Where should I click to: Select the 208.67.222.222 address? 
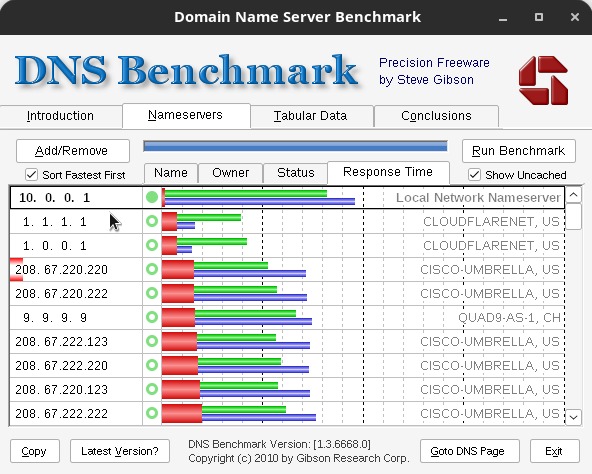click(x=62, y=414)
